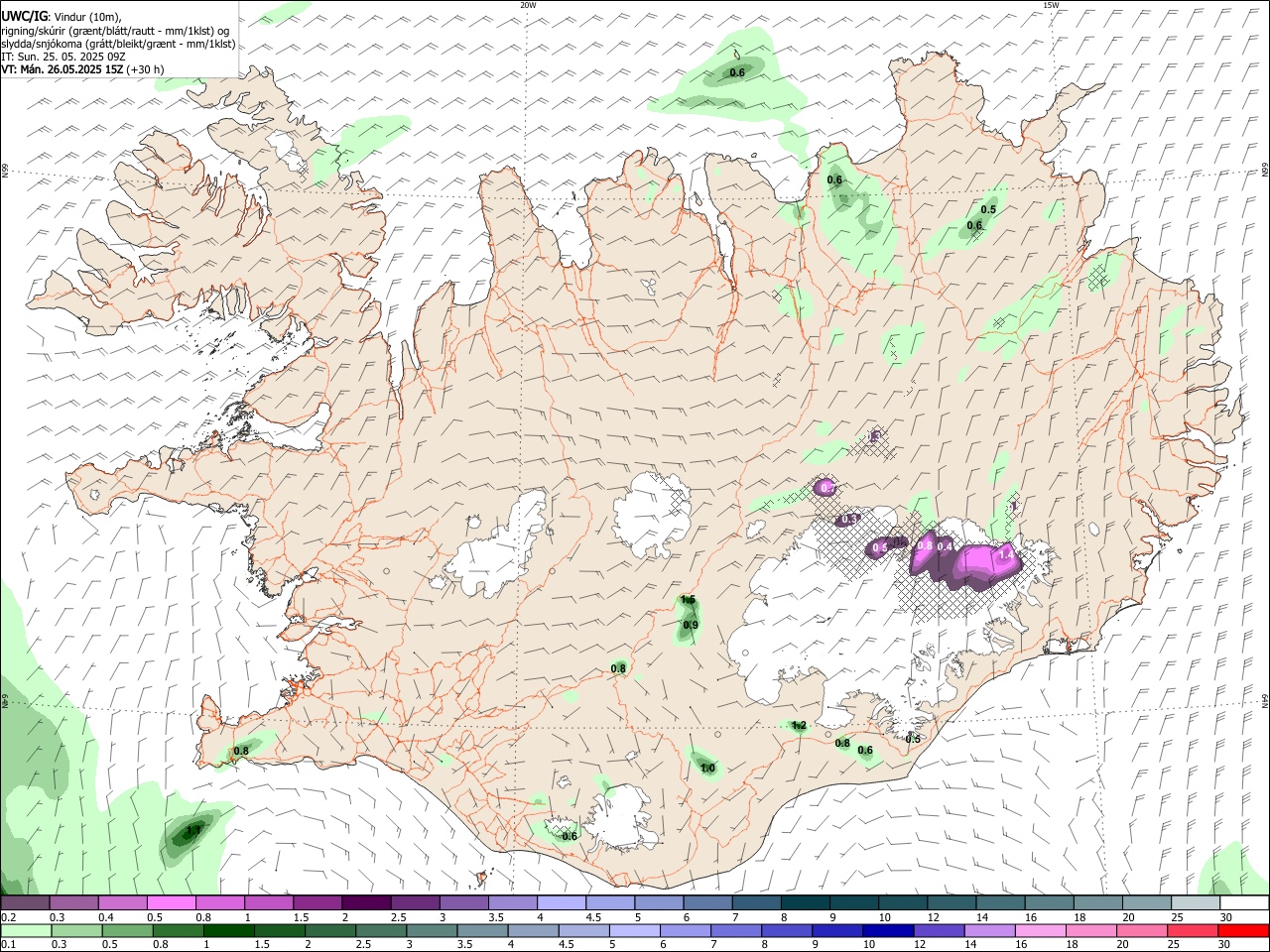Click the bright pink 0.5 swatch in upper legend
The height and width of the screenshot is (952, 1270).
coord(171,903)
